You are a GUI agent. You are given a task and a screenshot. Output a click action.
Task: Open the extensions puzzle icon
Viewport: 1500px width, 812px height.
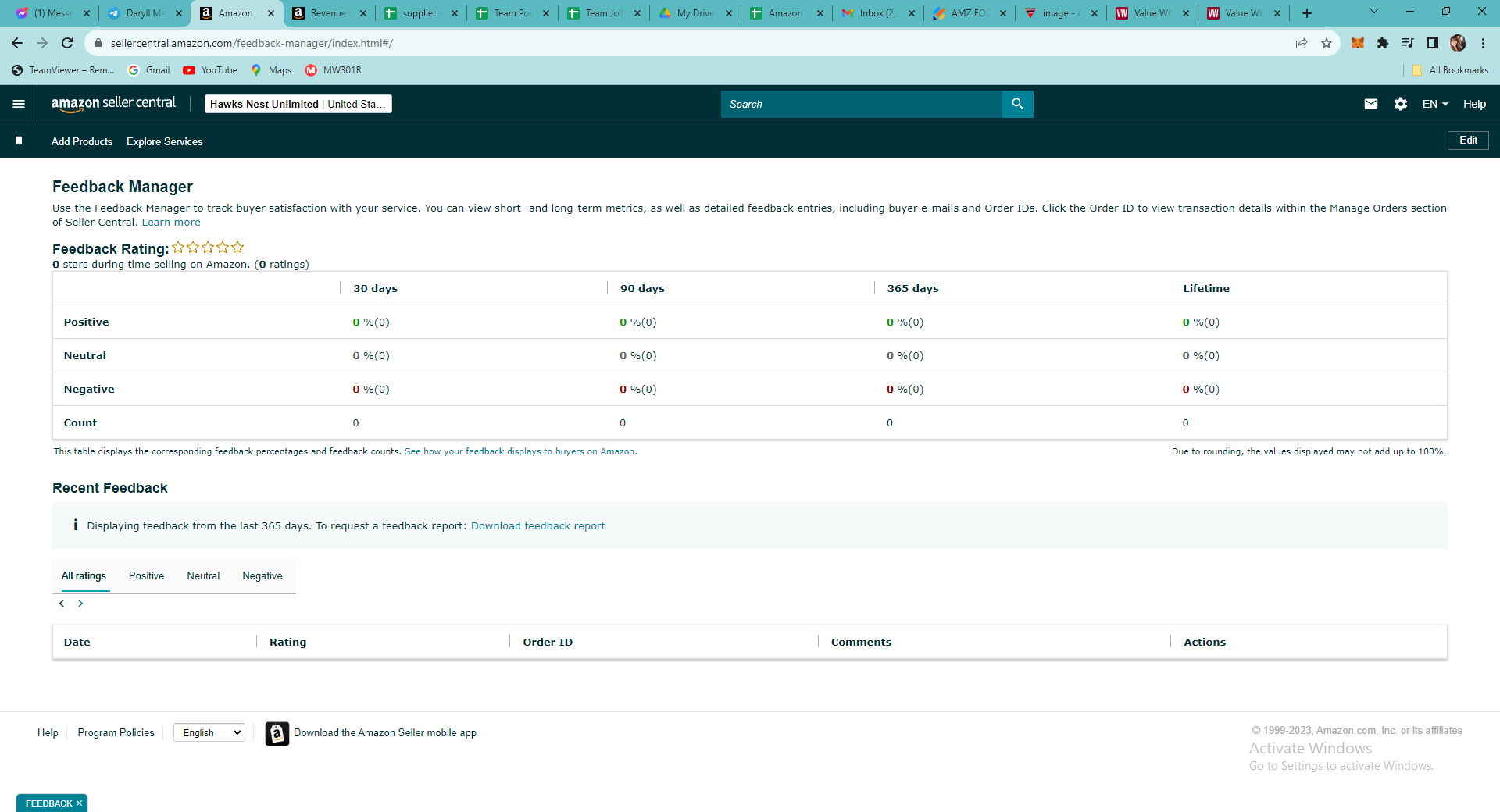click(x=1383, y=43)
